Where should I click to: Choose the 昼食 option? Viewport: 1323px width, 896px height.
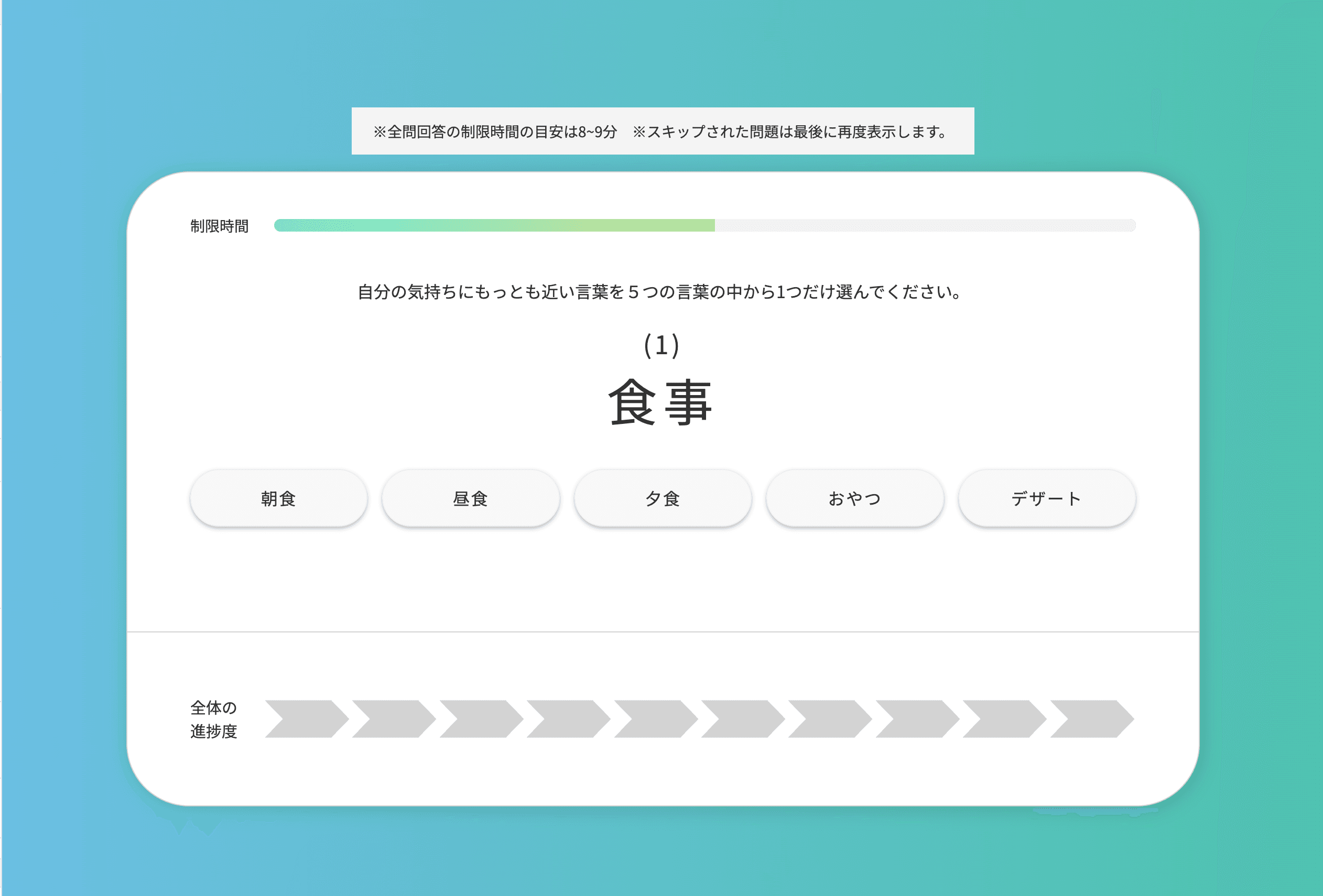(470, 498)
